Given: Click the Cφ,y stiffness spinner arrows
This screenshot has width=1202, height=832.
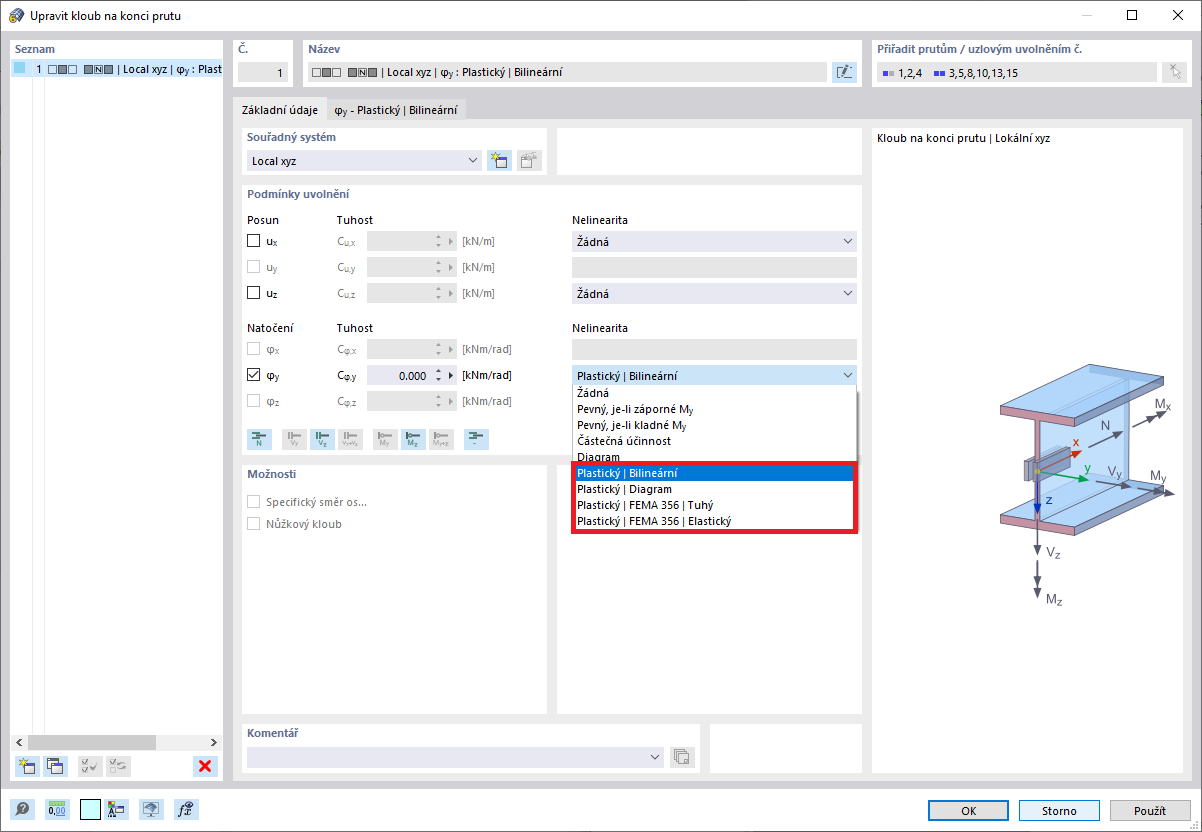Looking at the screenshot, I should (437, 375).
